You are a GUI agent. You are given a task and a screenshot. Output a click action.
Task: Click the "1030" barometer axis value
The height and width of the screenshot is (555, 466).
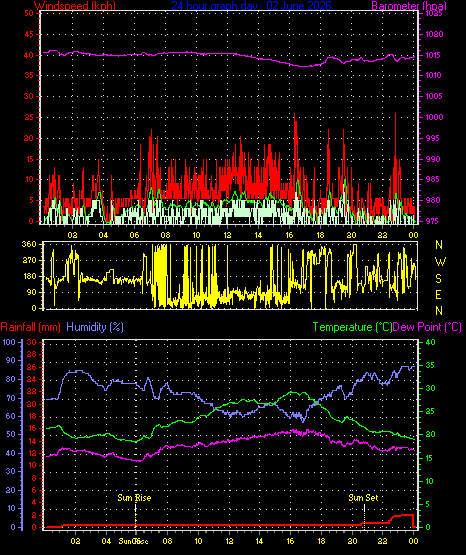434,34
